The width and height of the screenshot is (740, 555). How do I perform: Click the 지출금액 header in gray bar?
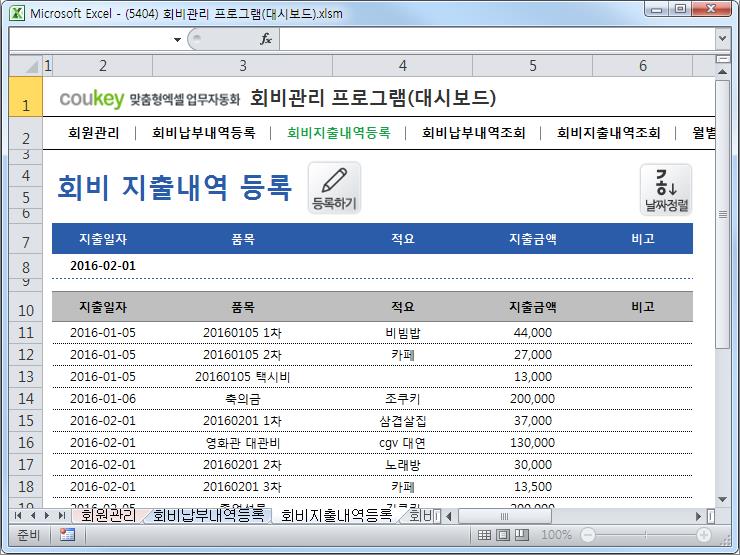click(532, 307)
